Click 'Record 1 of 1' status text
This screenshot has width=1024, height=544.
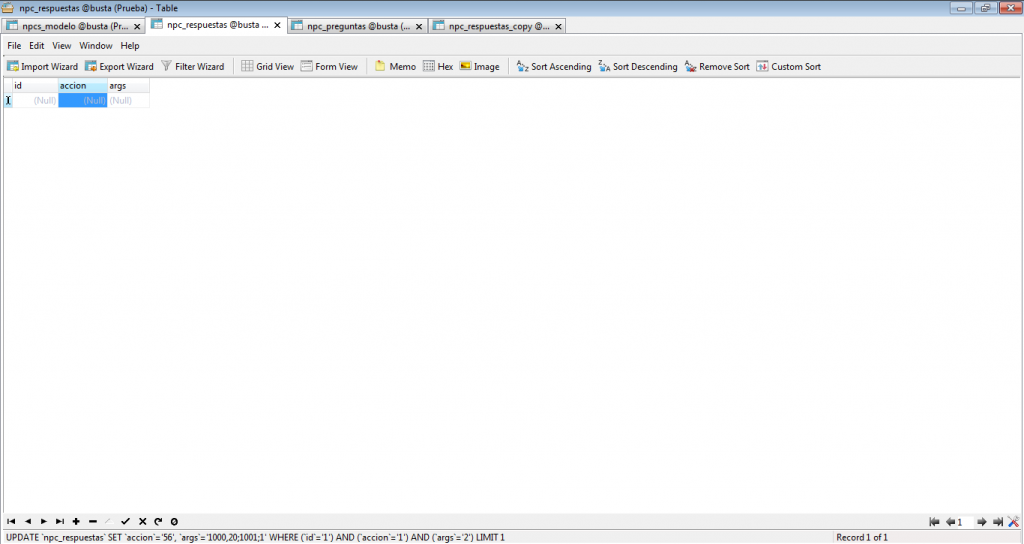[x=862, y=537]
